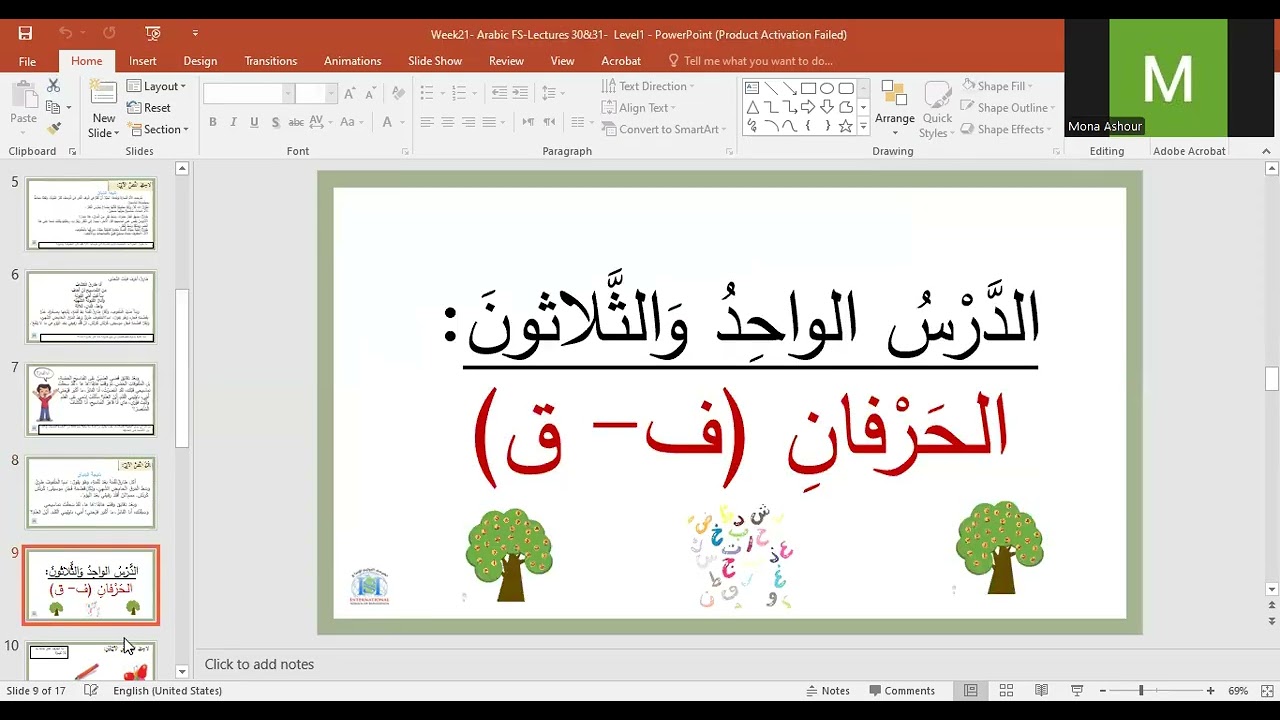Click the Reset slide button
This screenshot has width=1280, height=720.
pos(149,108)
